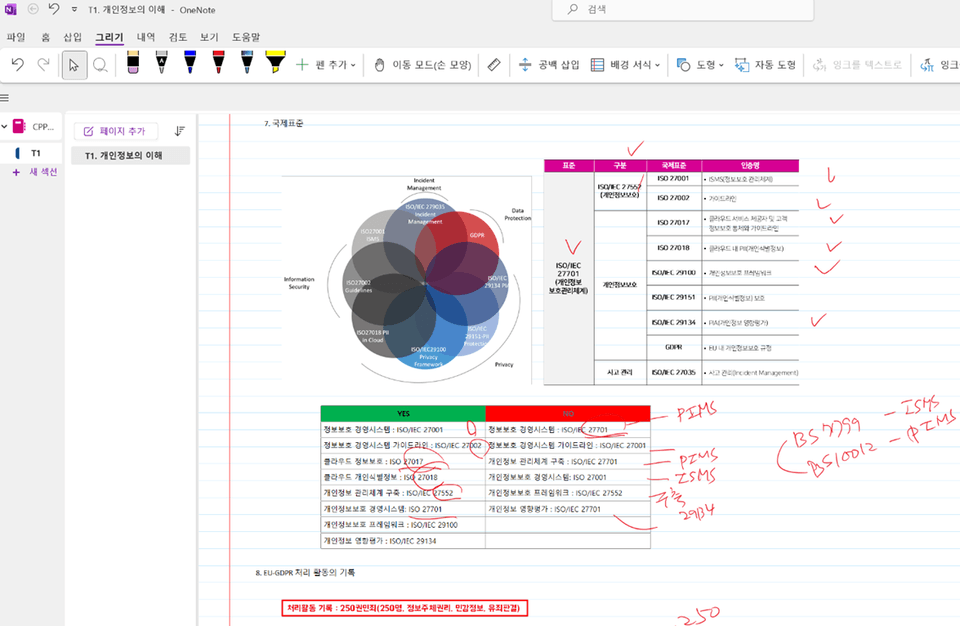The width and height of the screenshot is (960, 626).
Task: Click the green YES table header
Action: [403, 413]
